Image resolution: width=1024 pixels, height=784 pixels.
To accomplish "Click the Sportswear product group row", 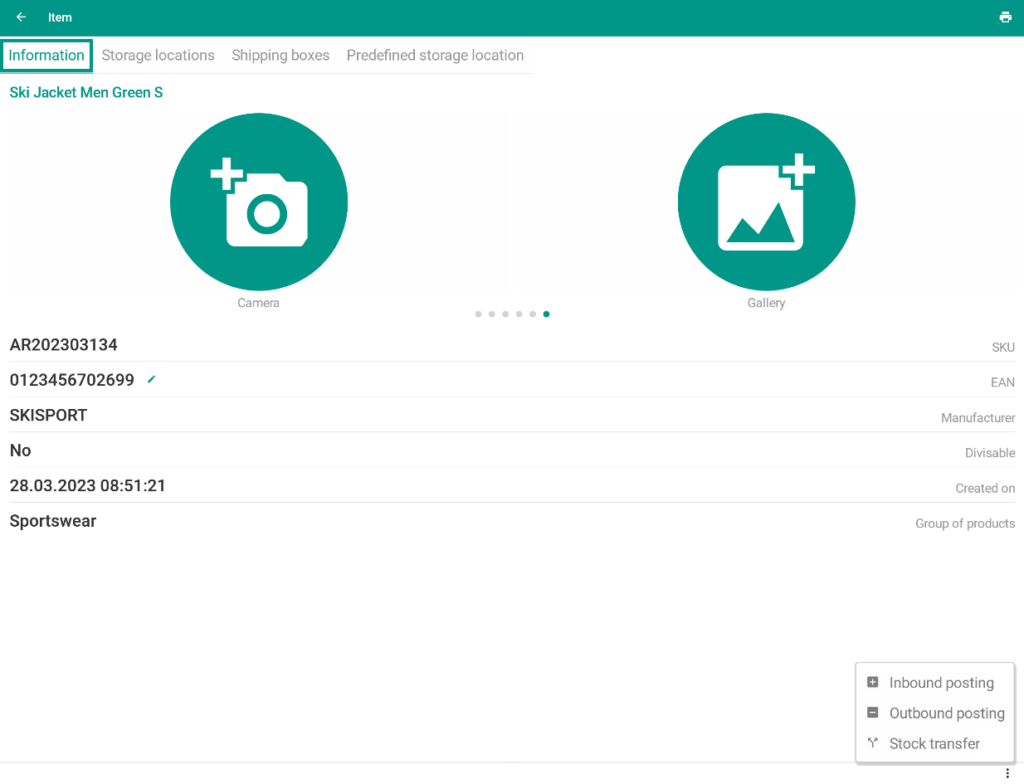I will pos(53,521).
